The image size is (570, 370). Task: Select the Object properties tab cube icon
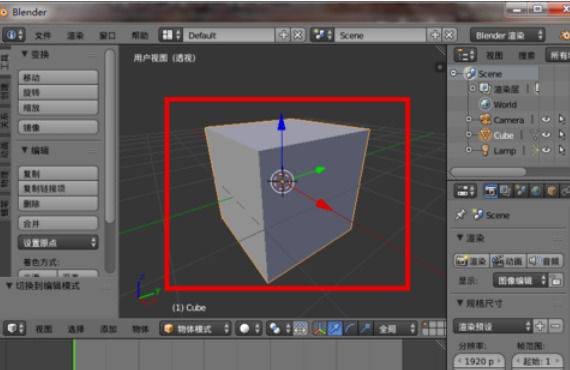551,190
